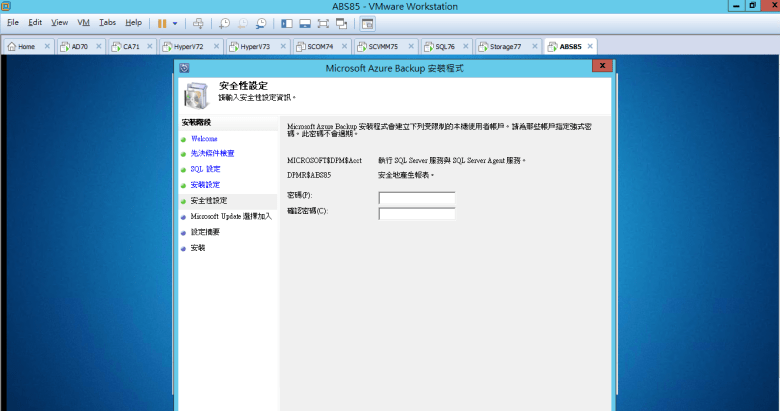The width and height of the screenshot is (780, 411).
Task: Open the snapshot manager icon
Action: tap(261, 22)
